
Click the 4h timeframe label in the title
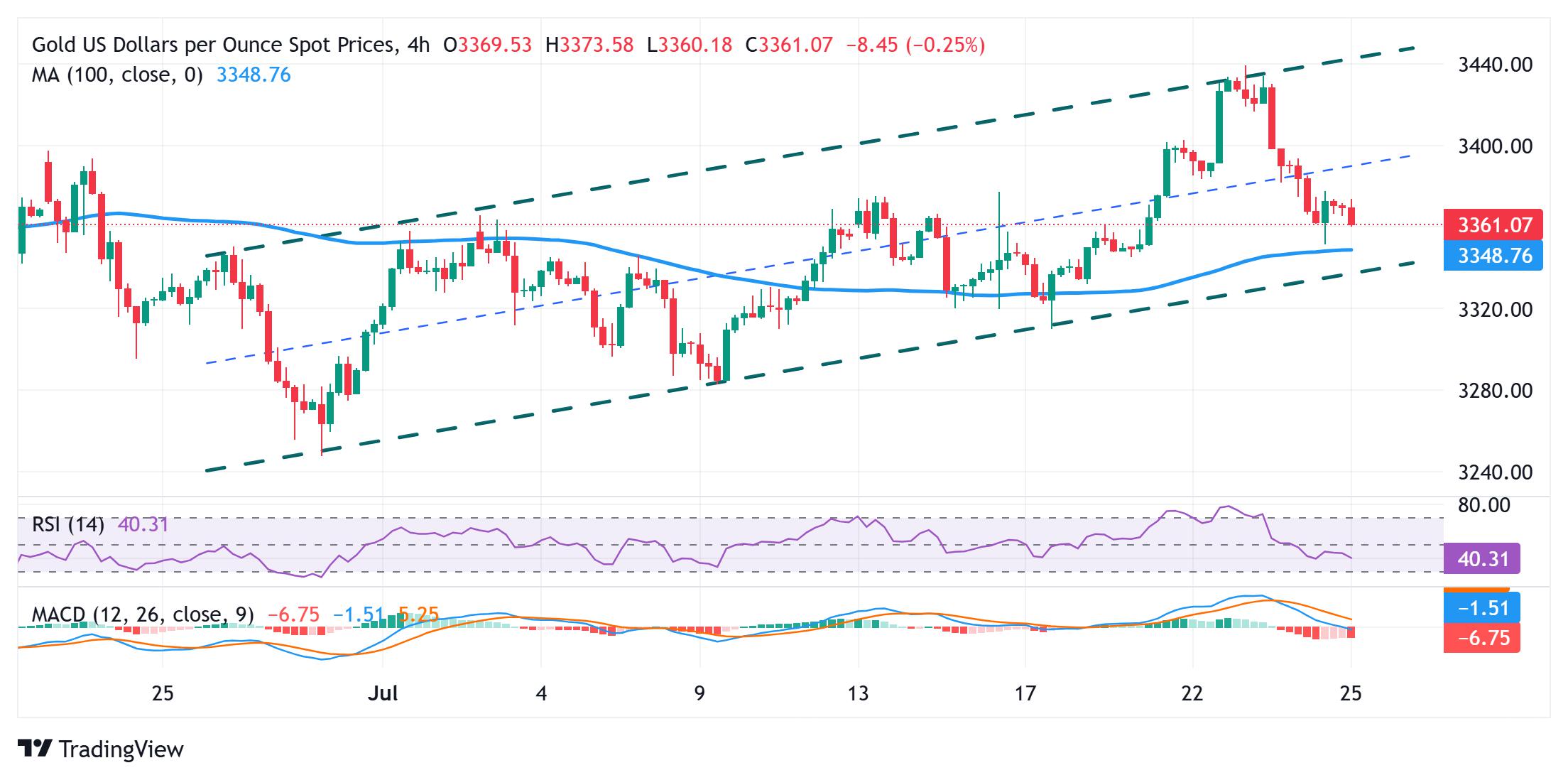tap(419, 45)
